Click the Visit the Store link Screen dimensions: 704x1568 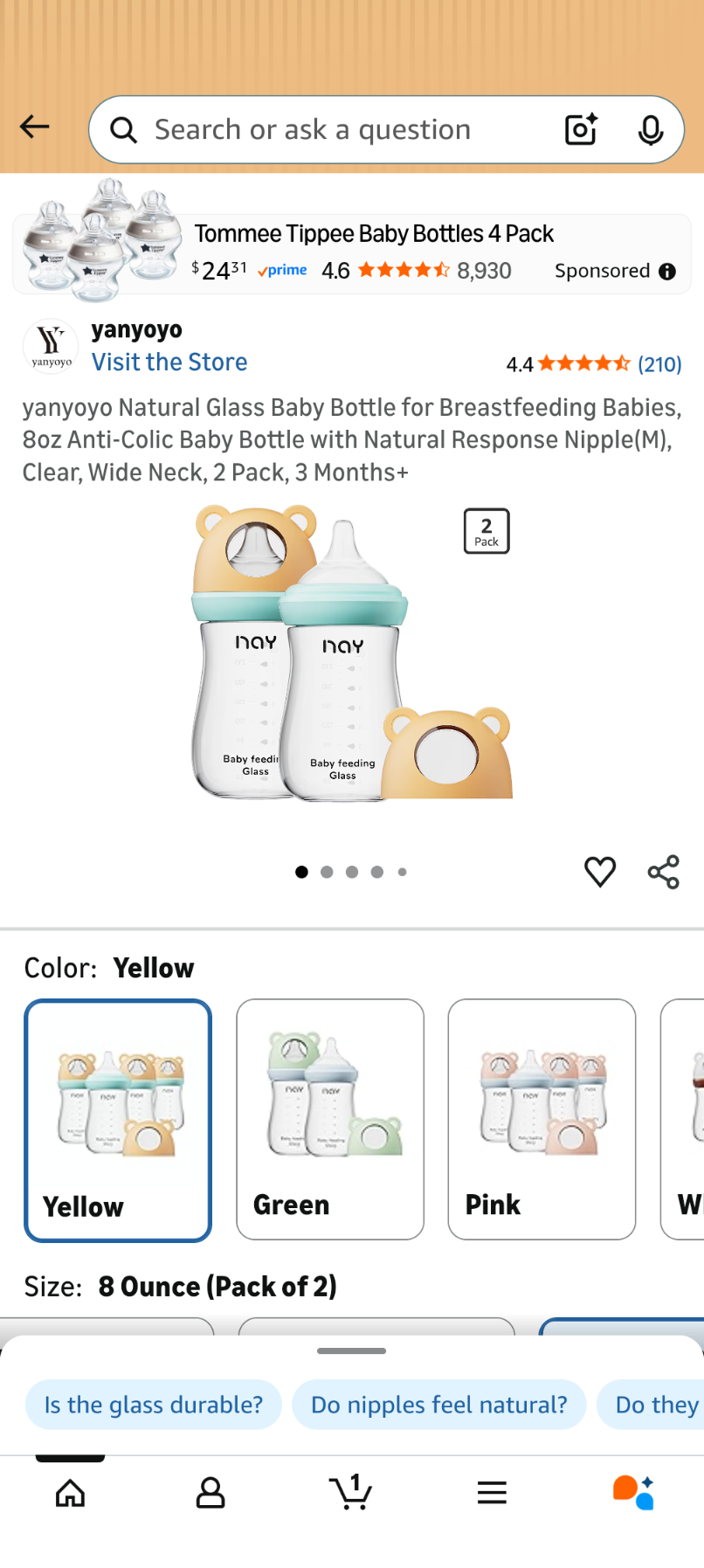point(169,363)
